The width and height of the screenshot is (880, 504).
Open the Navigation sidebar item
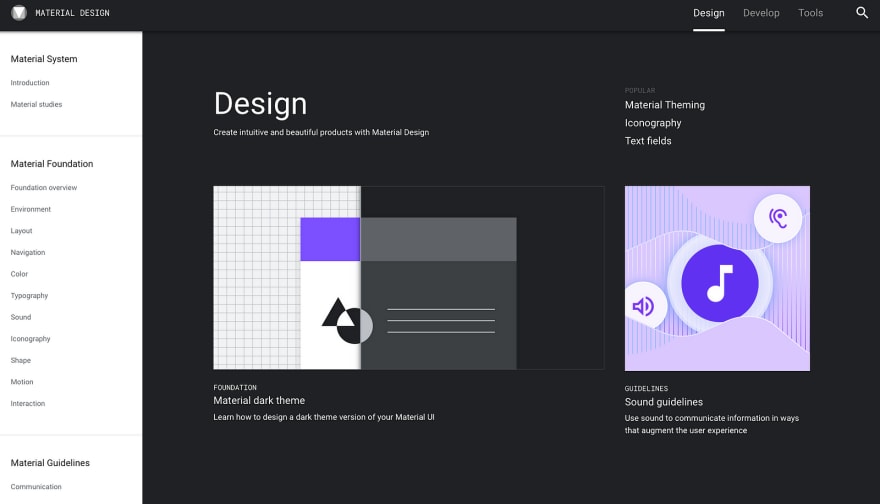tap(28, 253)
